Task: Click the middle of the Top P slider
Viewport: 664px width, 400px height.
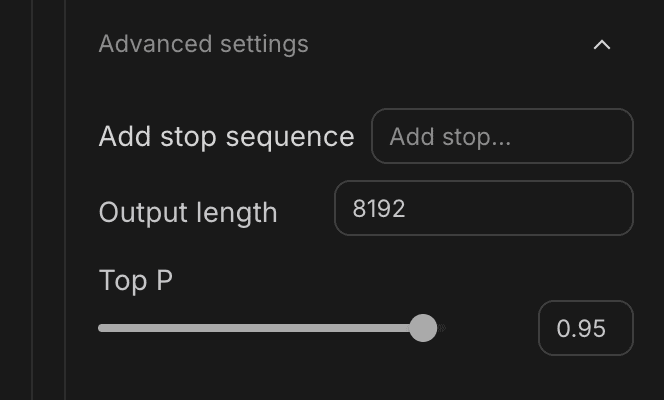Action: tap(271, 327)
